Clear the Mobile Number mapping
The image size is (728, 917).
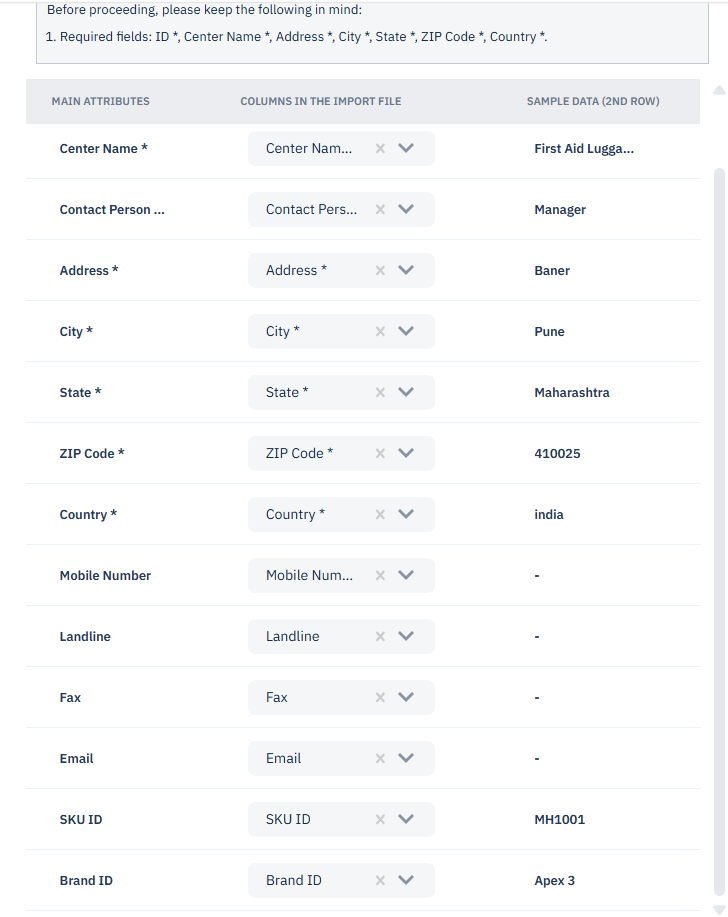click(x=380, y=576)
